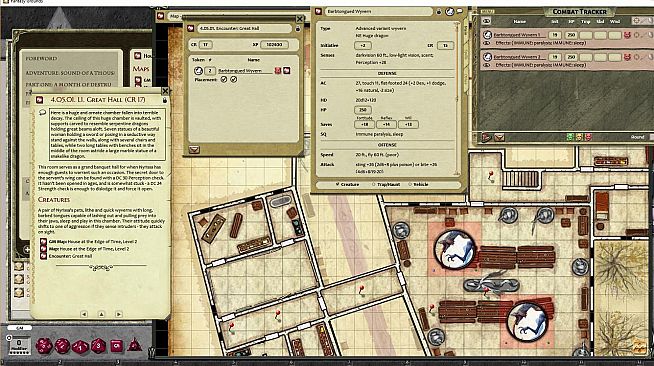Open the wyvern NPC link in encounter
This screenshot has height=366, width=654.
[x=287, y=71]
